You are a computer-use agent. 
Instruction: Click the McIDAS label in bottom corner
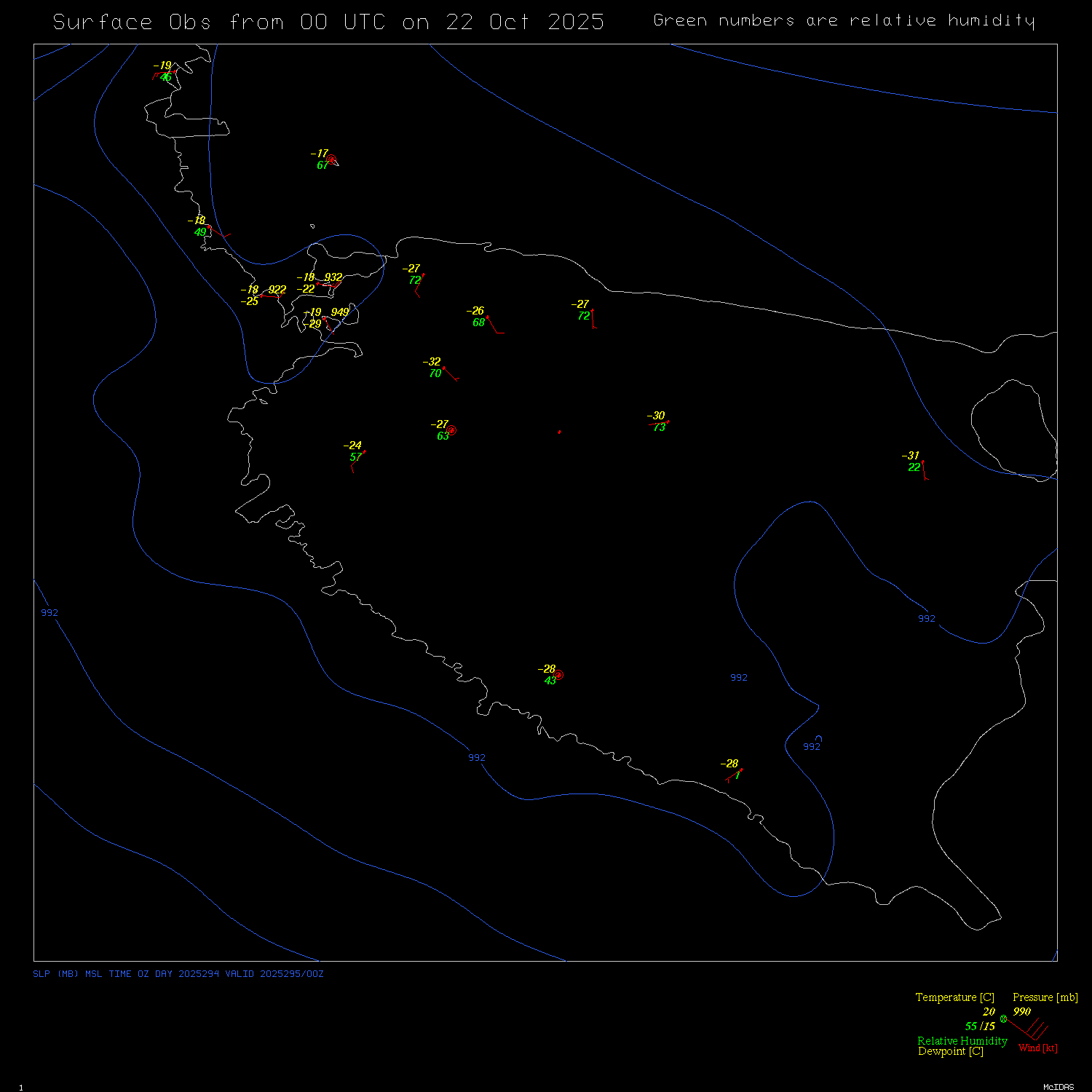1058,1087
